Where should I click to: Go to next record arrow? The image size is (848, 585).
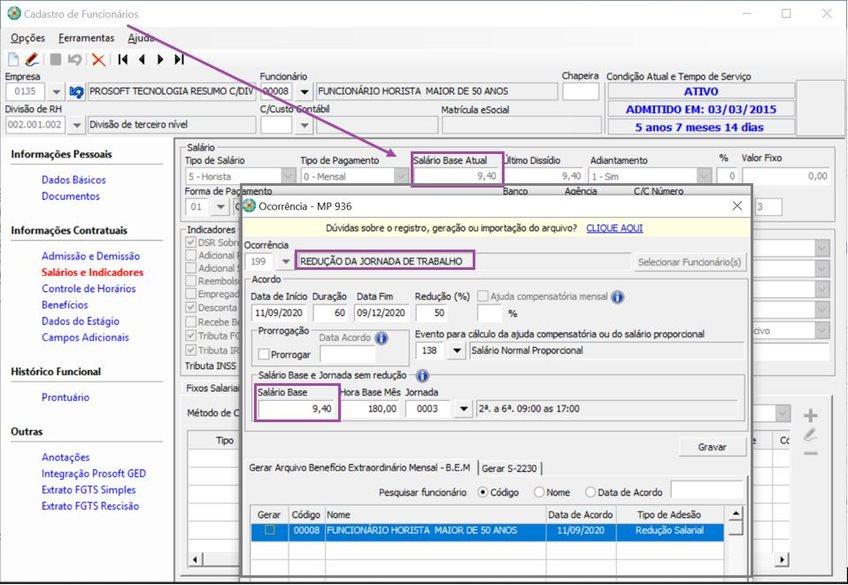coord(160,59)
